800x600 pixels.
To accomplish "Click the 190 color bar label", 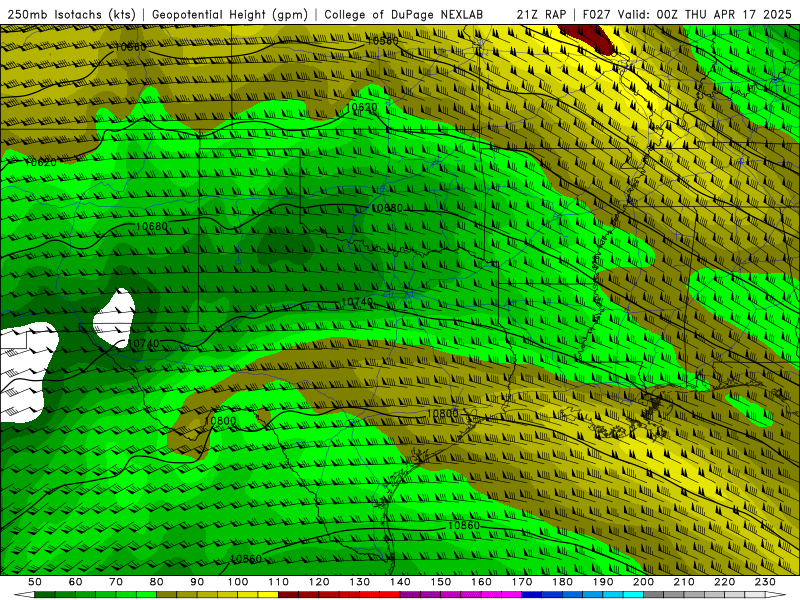I will click(x=604, y=582).
